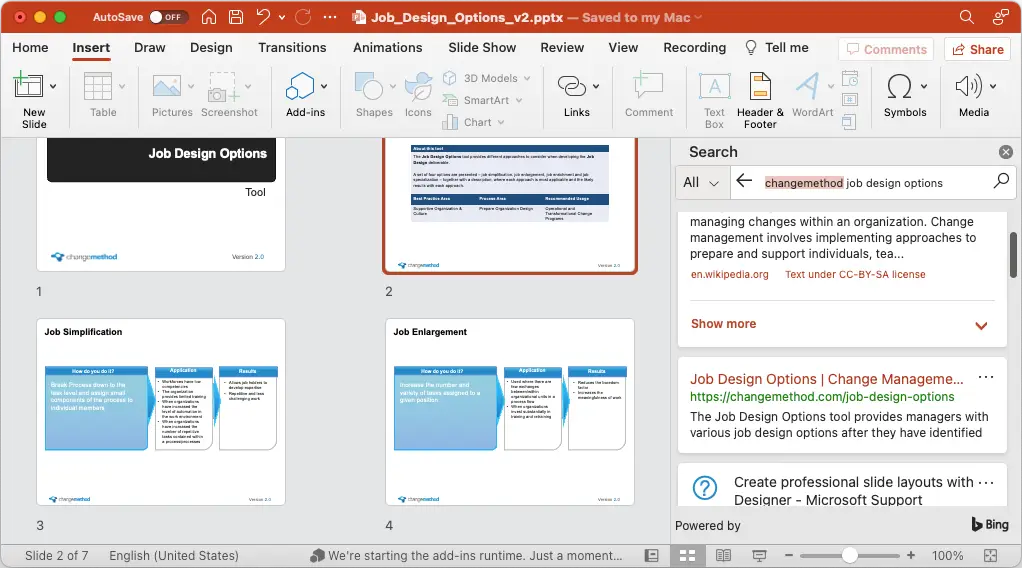
Task: Open the Animations tab
Action: tap(388, 48)
